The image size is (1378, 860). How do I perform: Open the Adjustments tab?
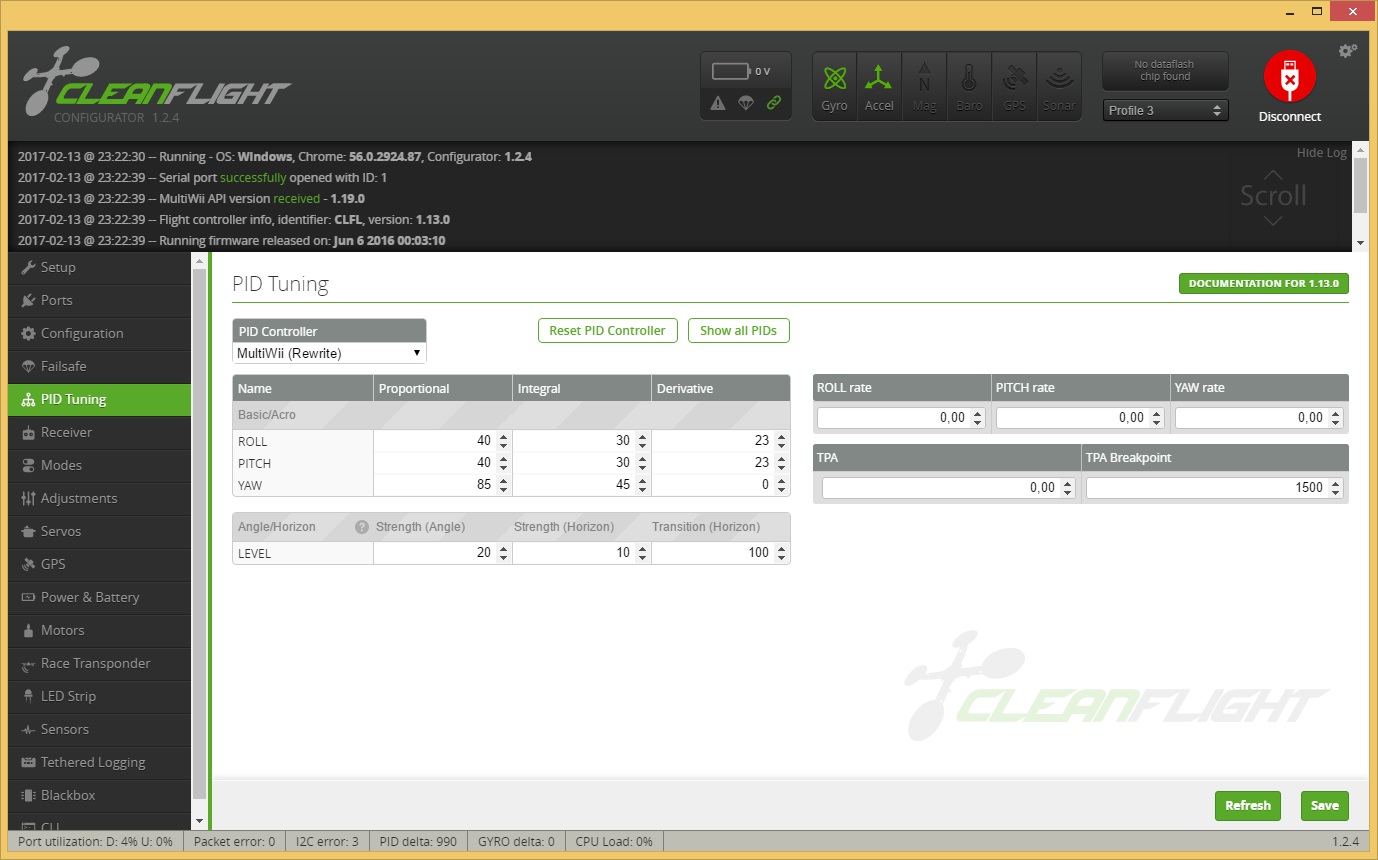[99, 499]
